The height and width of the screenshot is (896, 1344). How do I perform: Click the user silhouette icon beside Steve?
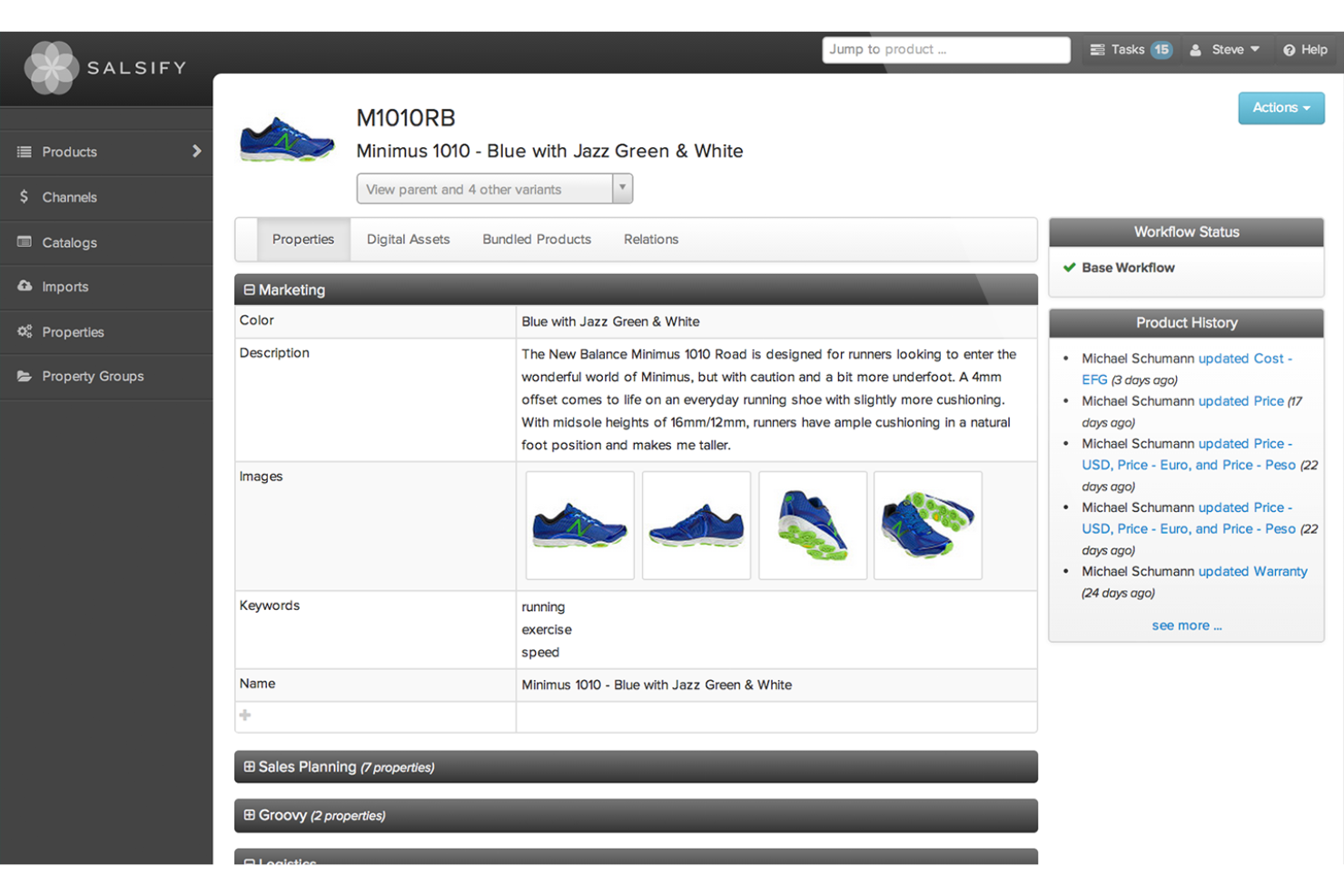coord(1196,50)
